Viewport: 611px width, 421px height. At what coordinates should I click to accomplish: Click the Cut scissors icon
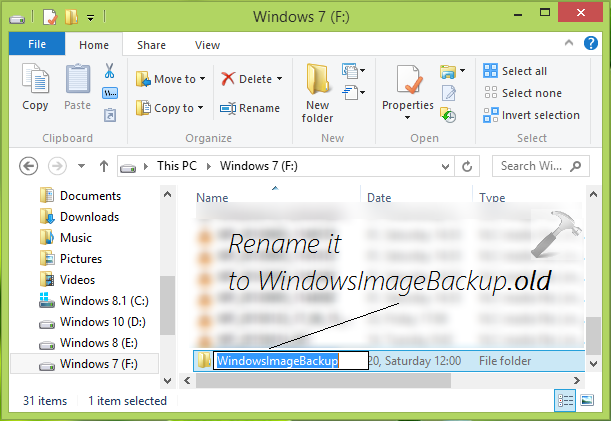109,71
